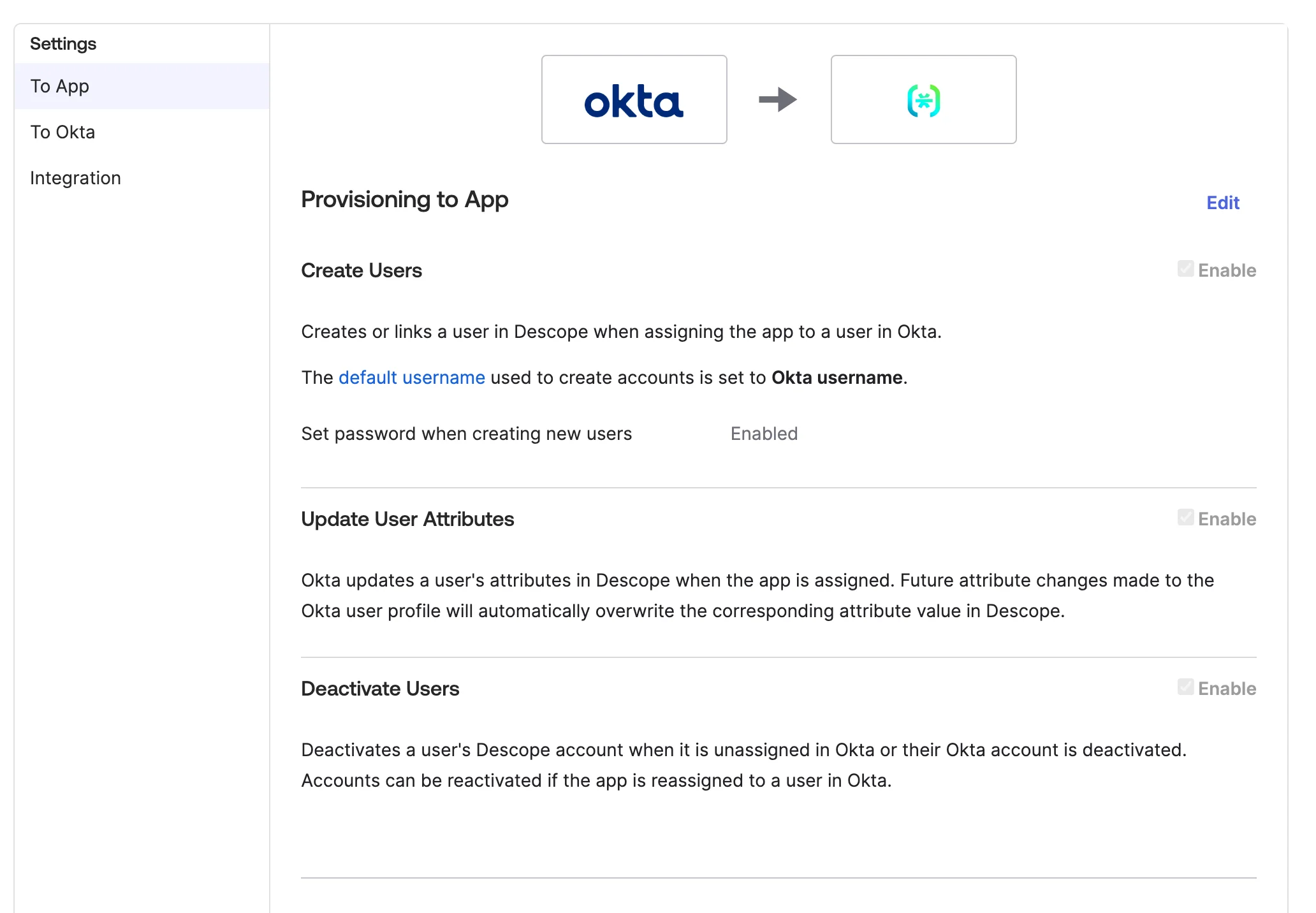Toggle the Deactivate Users Enable checkbox
The height and width of the screenshot is (913, 1316).
(1185, 687)
